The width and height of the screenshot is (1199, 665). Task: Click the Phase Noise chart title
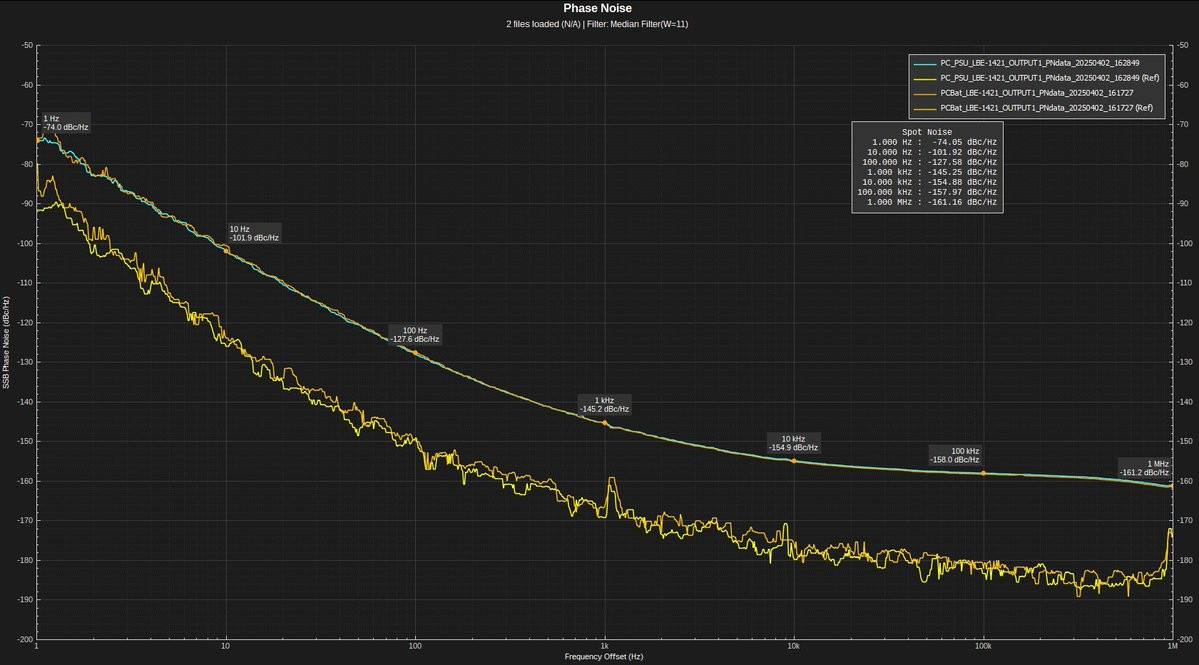(x=597, y=8)
